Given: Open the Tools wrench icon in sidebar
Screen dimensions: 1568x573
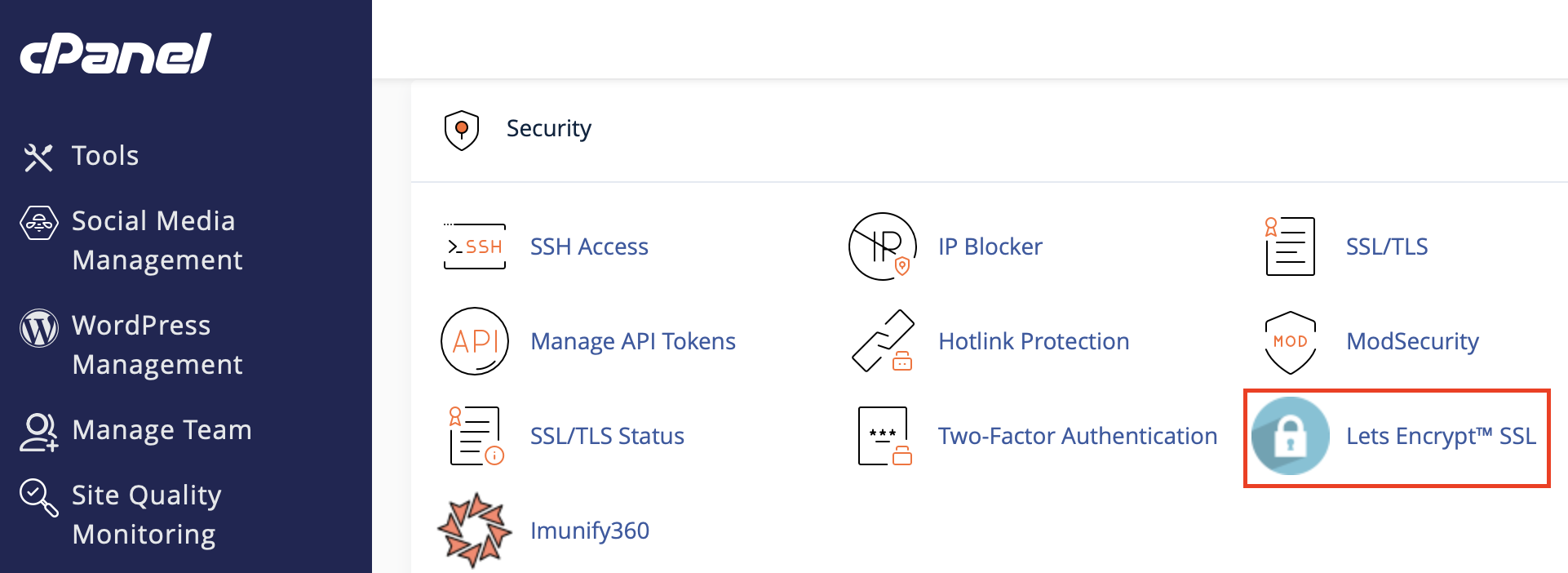Looking at the screenshot, I should click(x=38, y=158).
